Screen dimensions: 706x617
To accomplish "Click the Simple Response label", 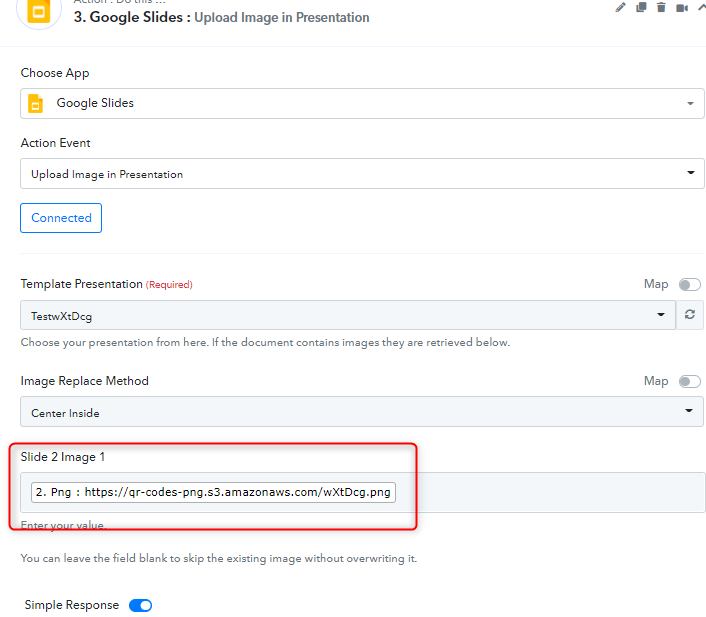I will pos(72,605).
